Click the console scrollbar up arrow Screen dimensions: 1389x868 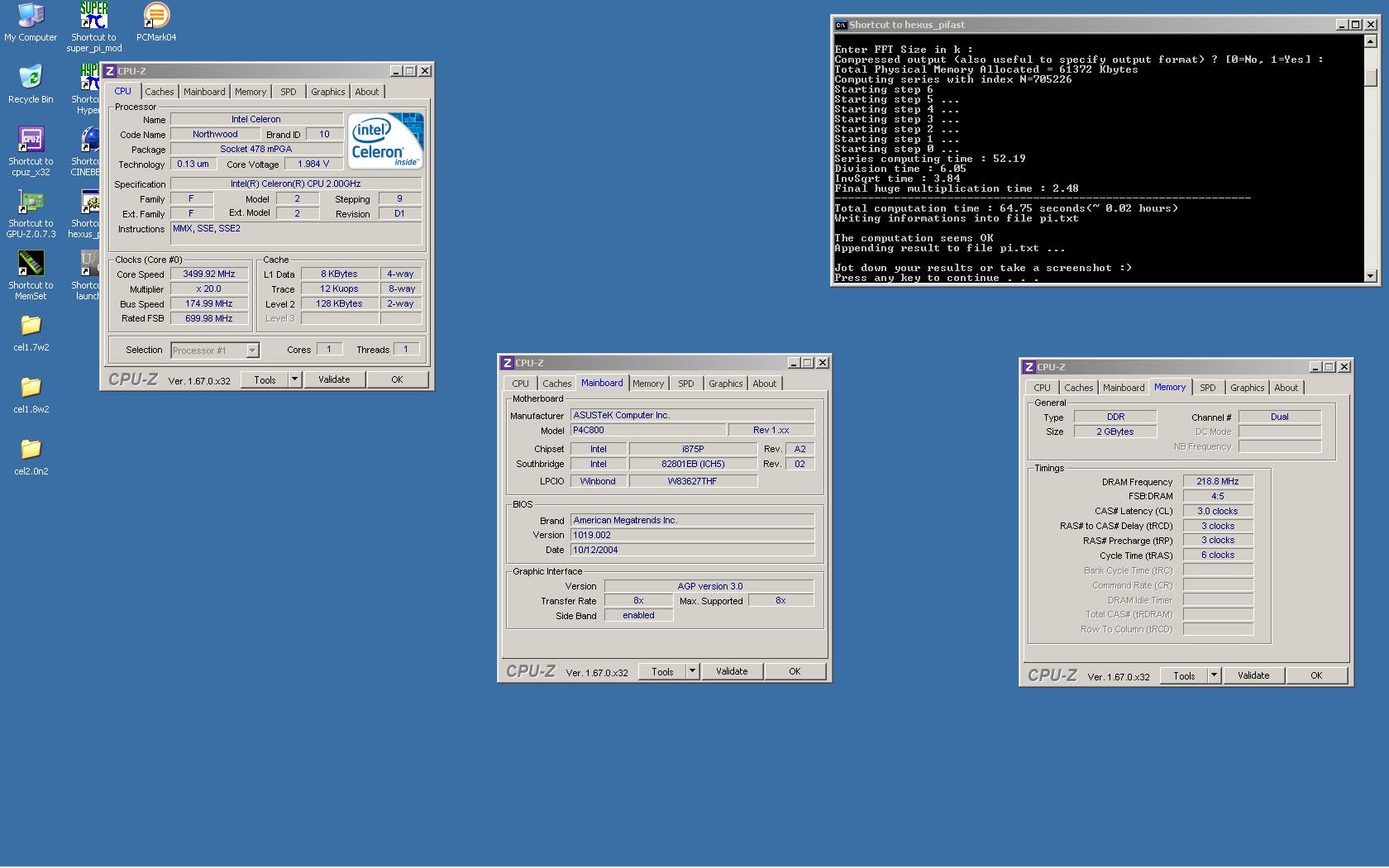pyautogui.click(x=1370, y=41)
